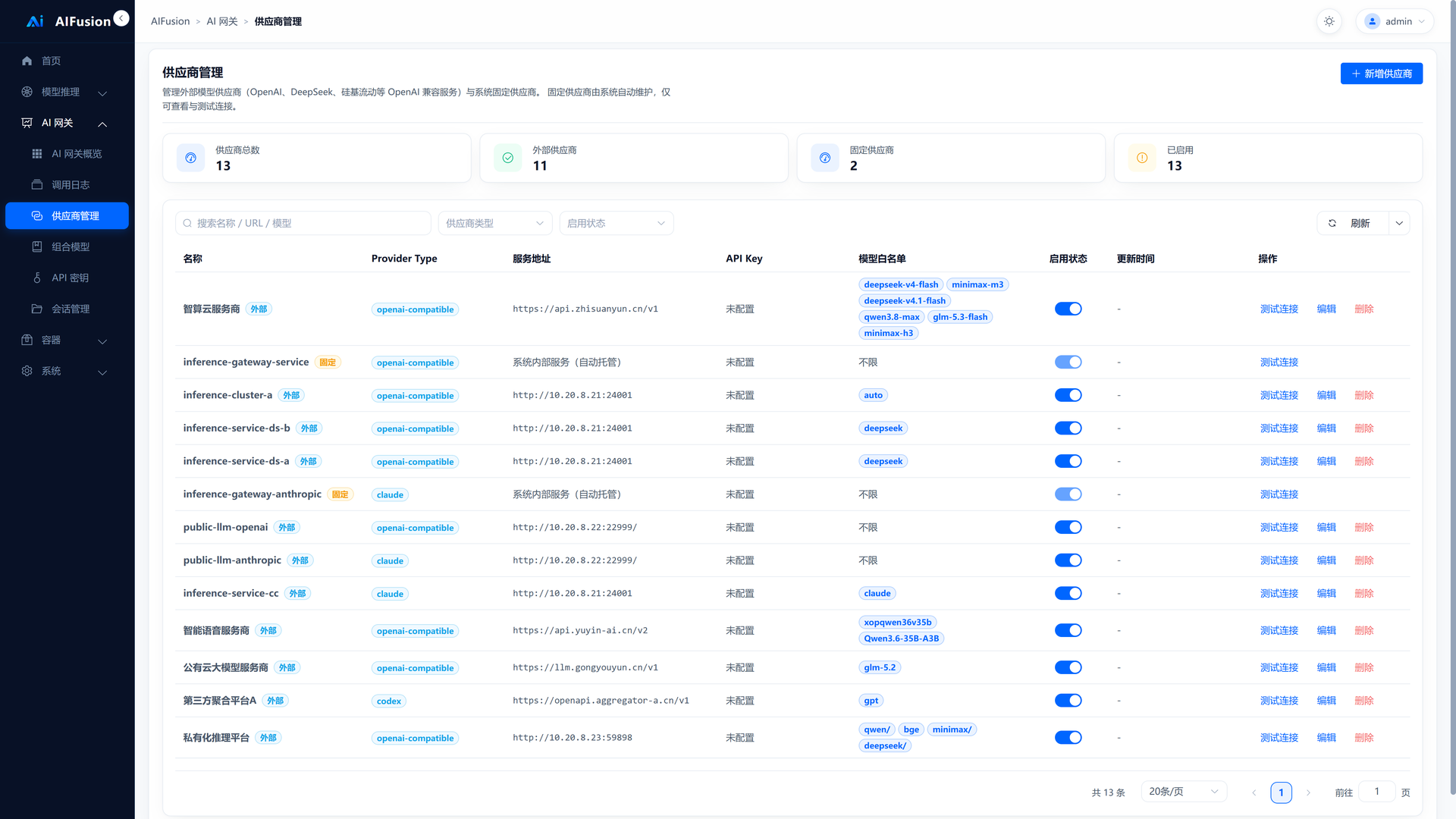
Task: Click the 容器 sidebar icon
Action: pyautogui.click(x=27, y=340)
